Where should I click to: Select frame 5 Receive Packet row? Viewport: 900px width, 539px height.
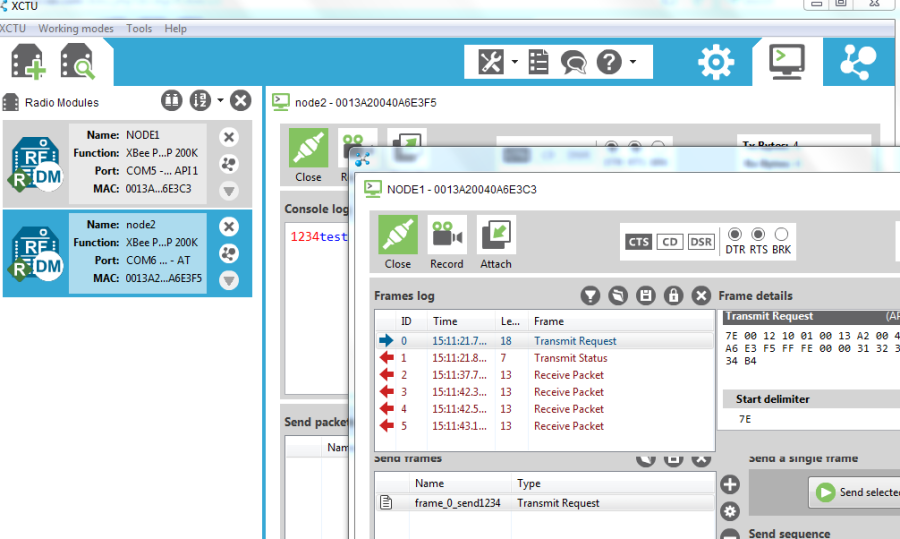[x=545, y=426]
